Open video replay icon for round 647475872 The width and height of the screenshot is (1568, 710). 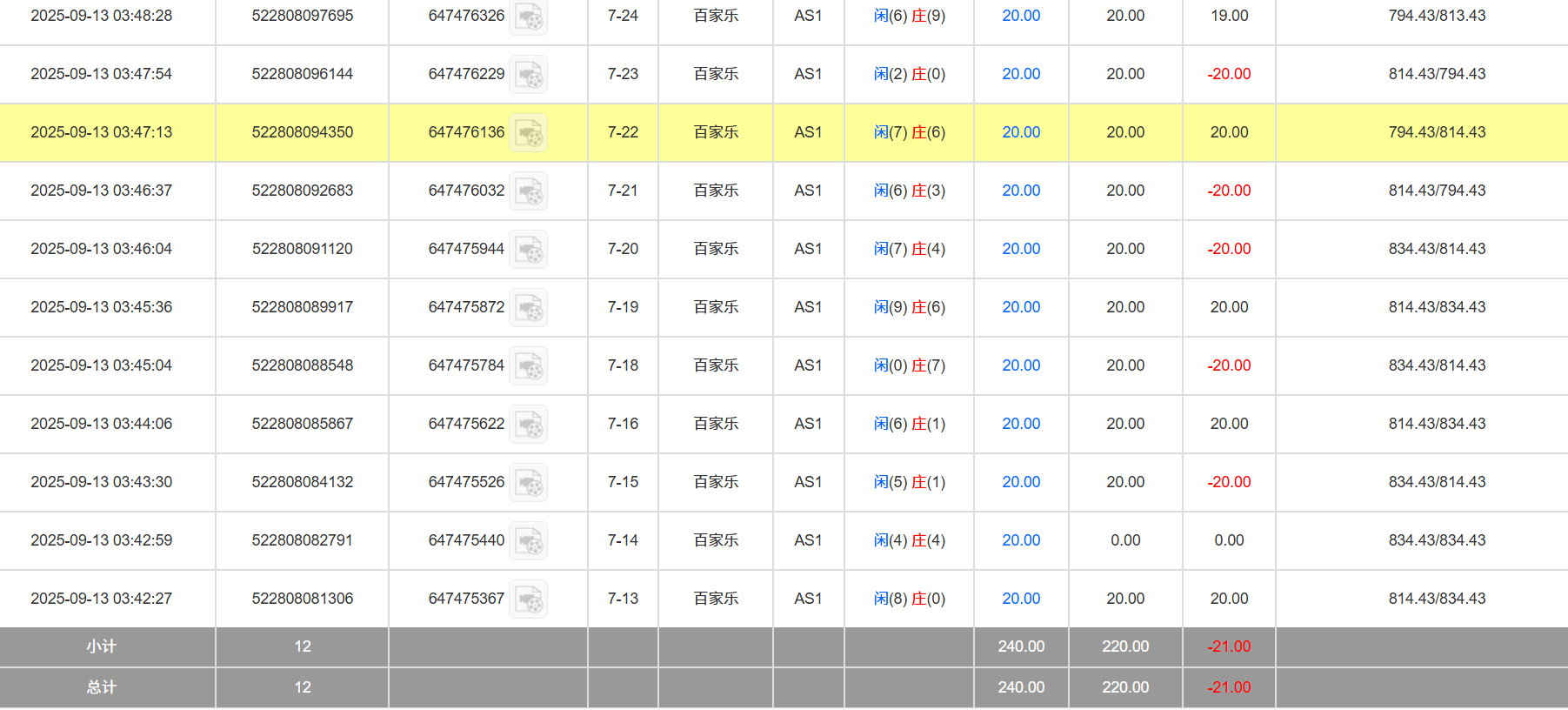pyautogui.click(x=528, y=307)
